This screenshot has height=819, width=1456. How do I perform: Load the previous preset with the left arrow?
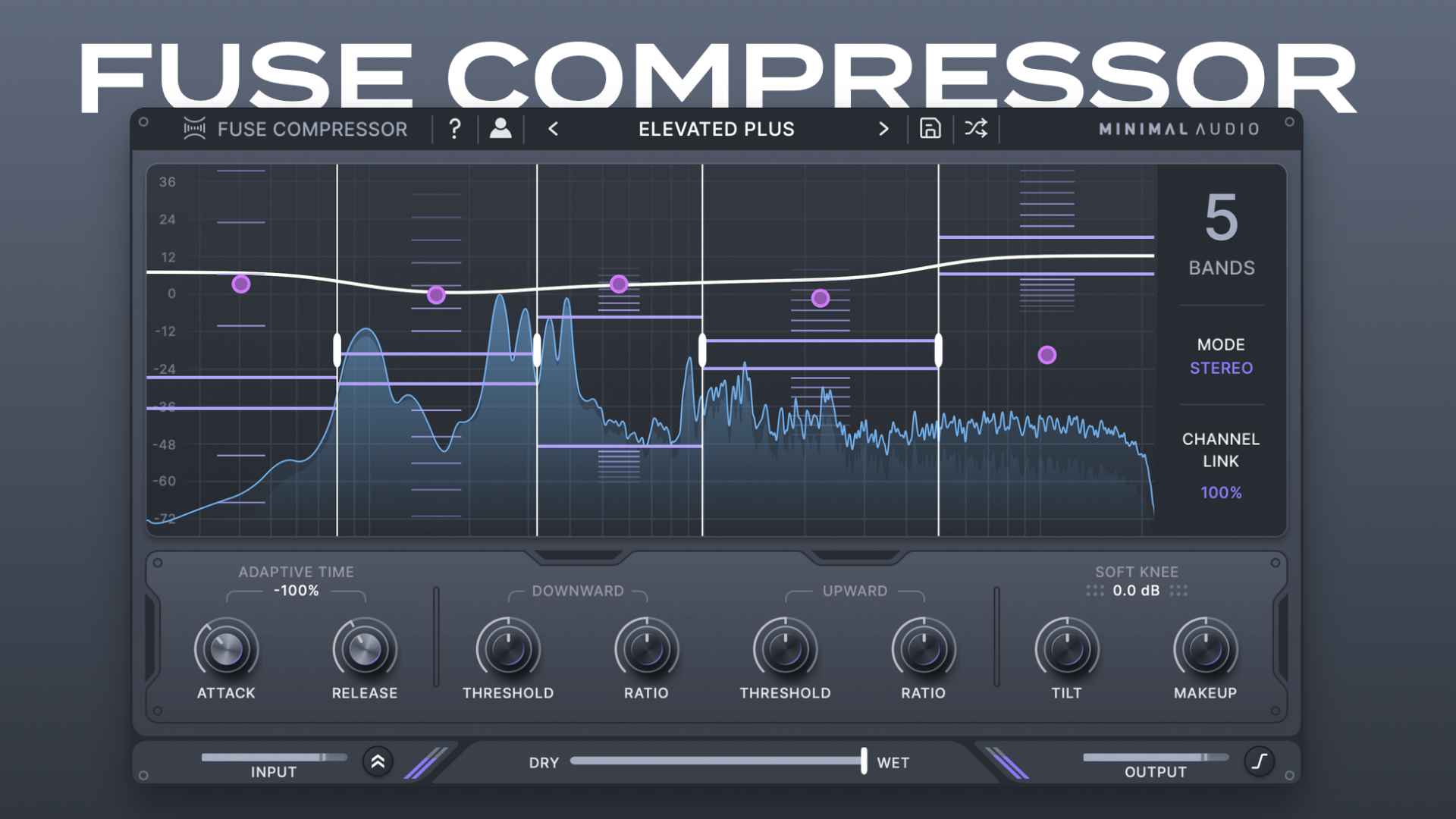click(553, 129)
